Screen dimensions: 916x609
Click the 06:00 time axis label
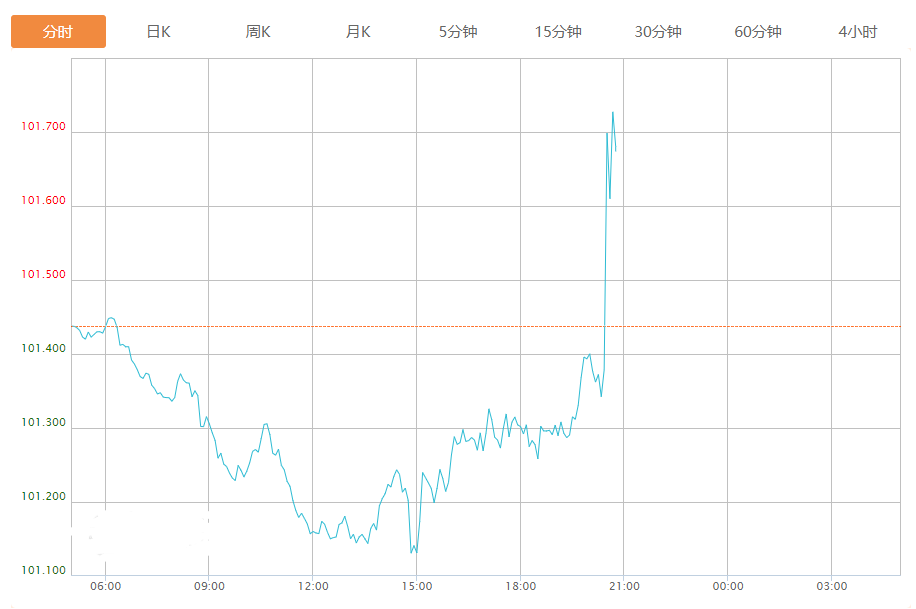tap(105, 586)
